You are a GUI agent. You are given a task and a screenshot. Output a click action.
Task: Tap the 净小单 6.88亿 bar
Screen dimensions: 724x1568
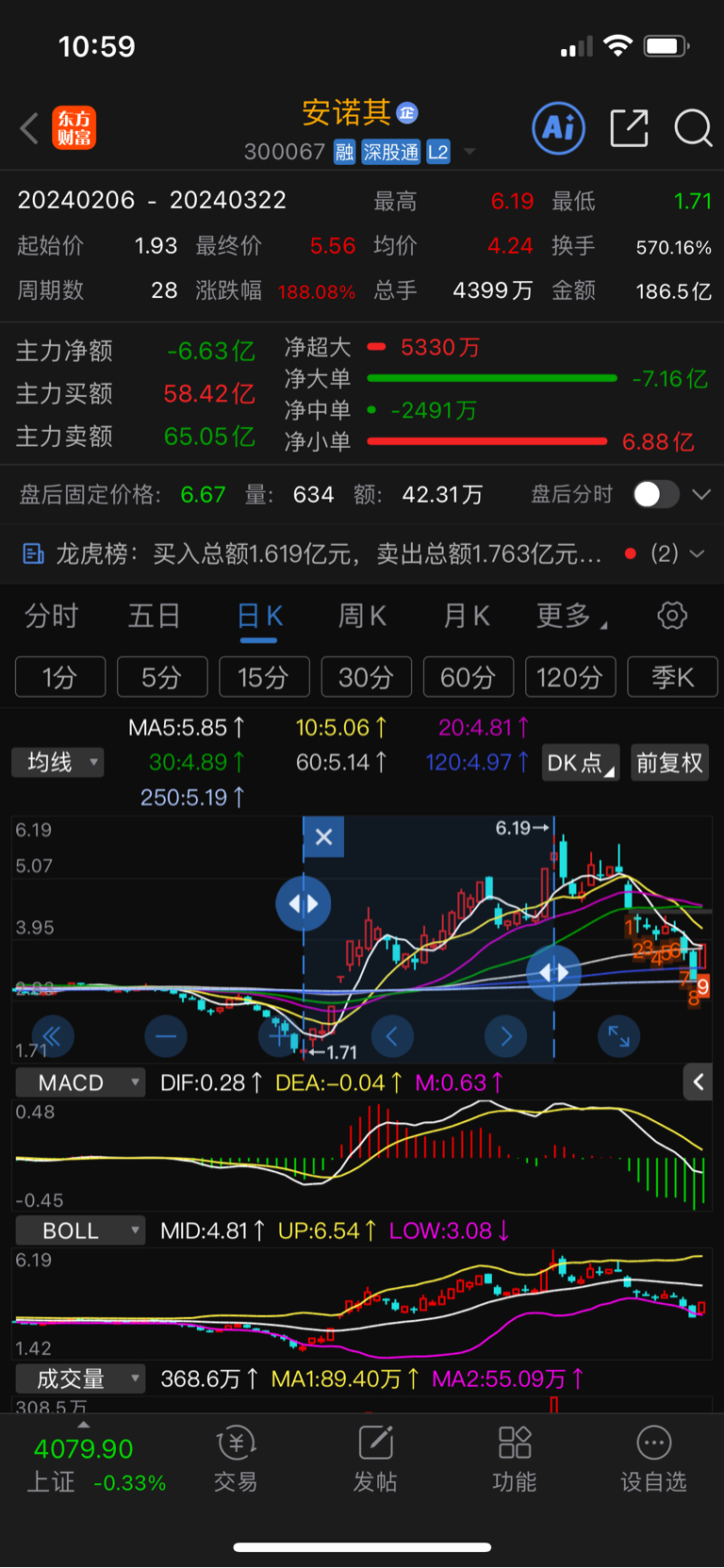tap(487, 441)
